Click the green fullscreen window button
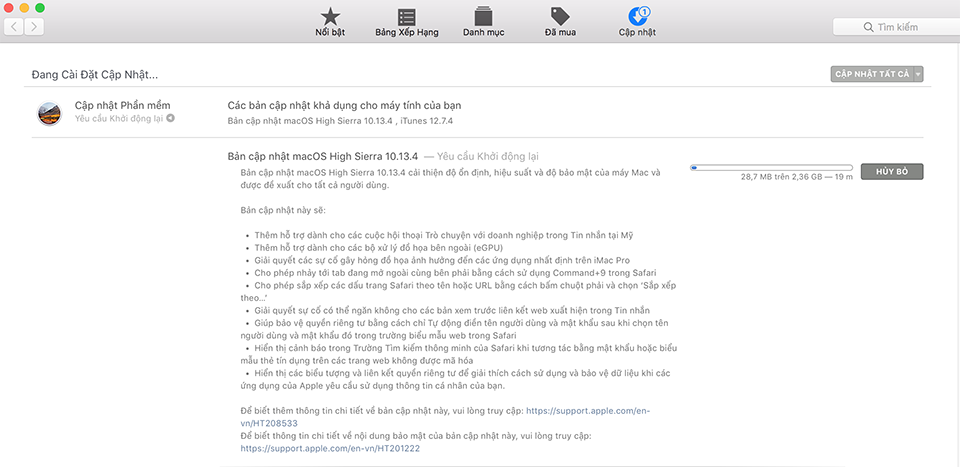The image size is (960, 467). click(40, 7)
